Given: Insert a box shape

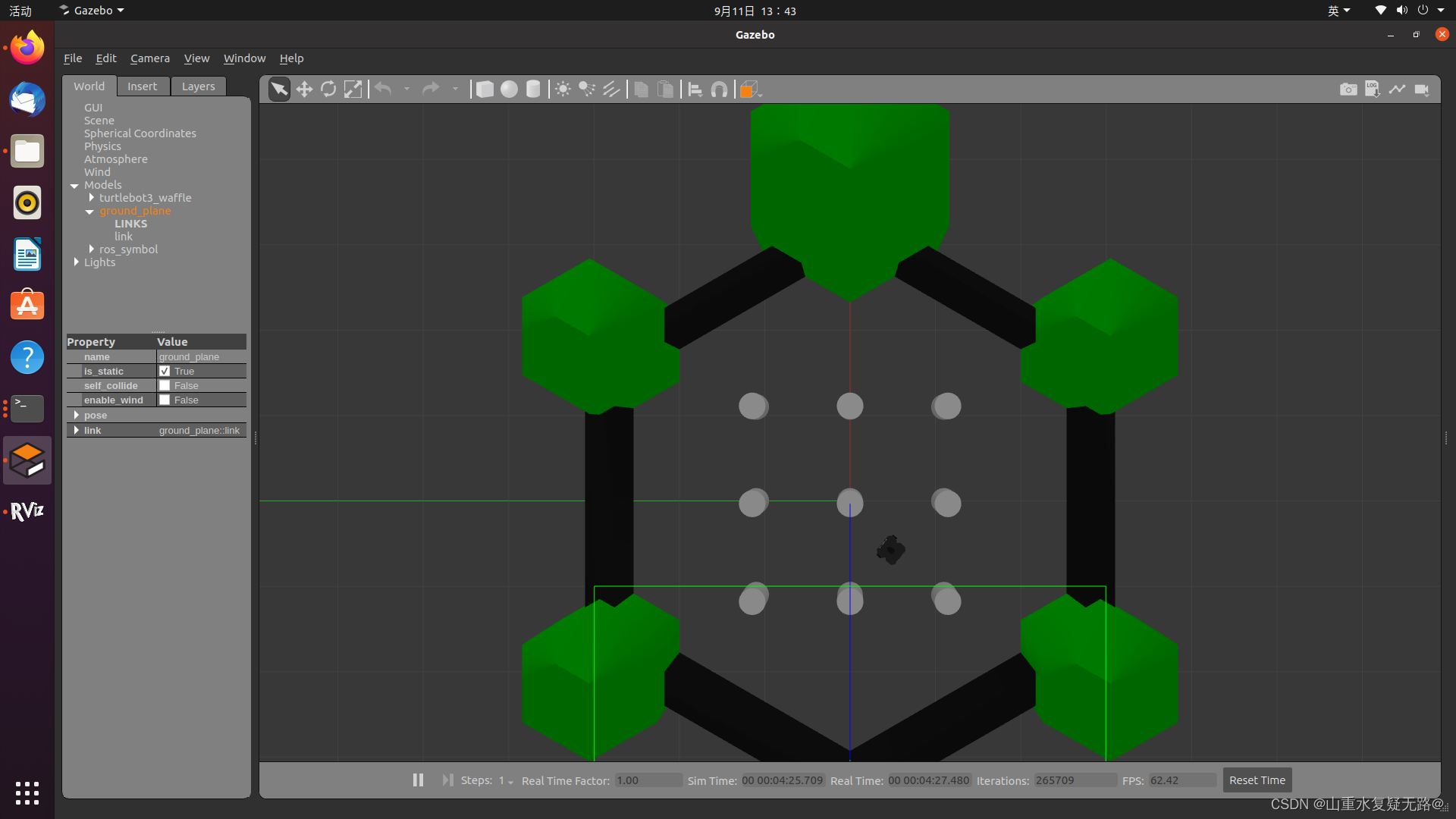Looking at the screenshot, I should (485, 89).
